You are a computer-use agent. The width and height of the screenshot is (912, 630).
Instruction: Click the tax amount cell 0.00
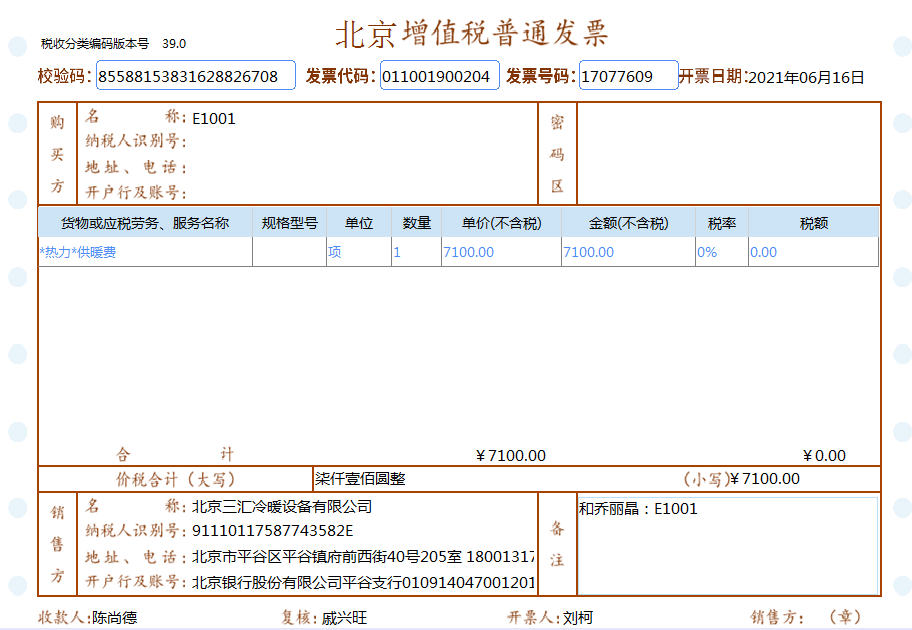coord(814,252)
